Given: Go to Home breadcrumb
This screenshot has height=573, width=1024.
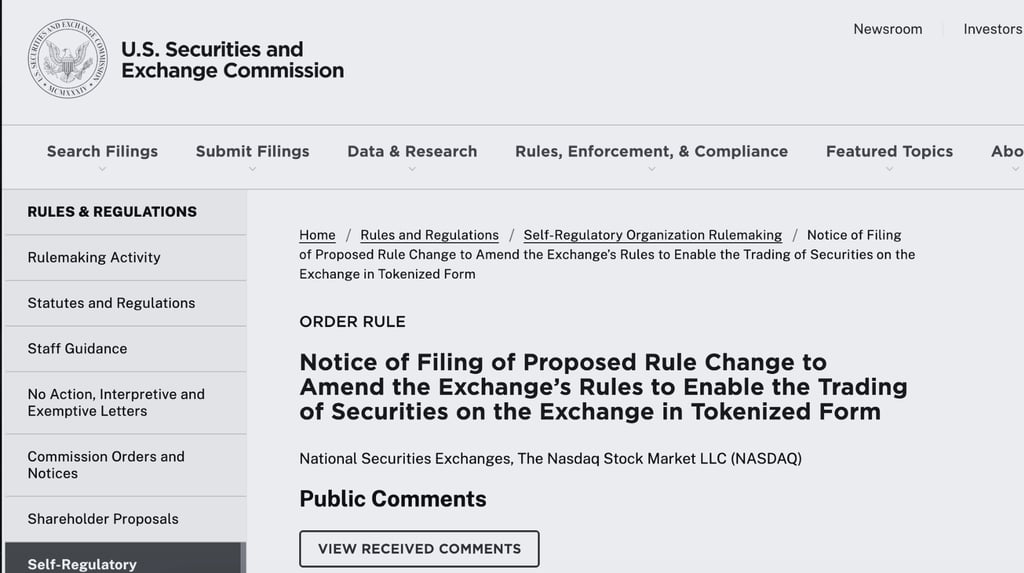Looking at the screenshot, I should click(x=317, y=235).
